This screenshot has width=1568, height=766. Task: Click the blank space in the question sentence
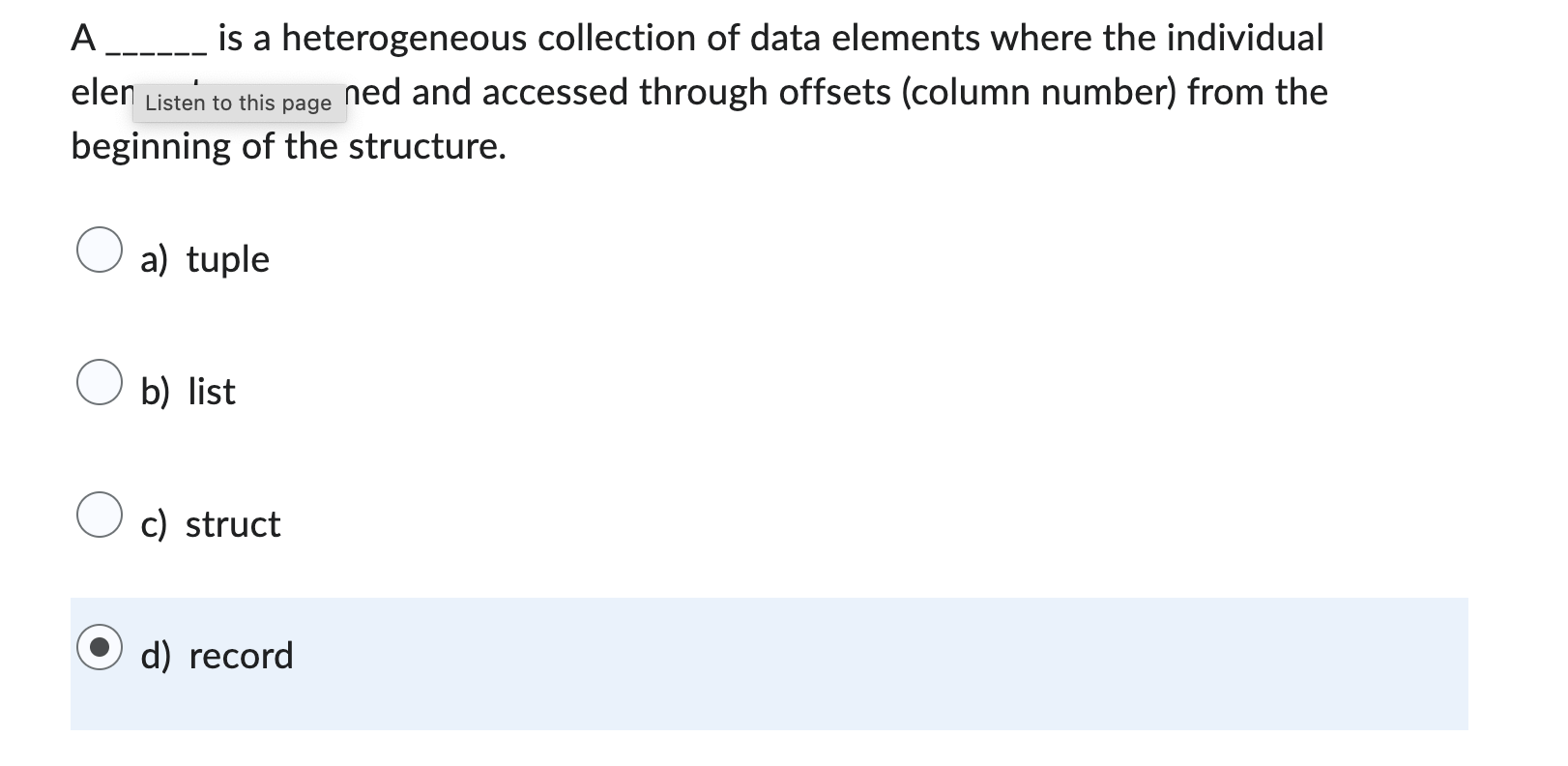coord(155,44)
